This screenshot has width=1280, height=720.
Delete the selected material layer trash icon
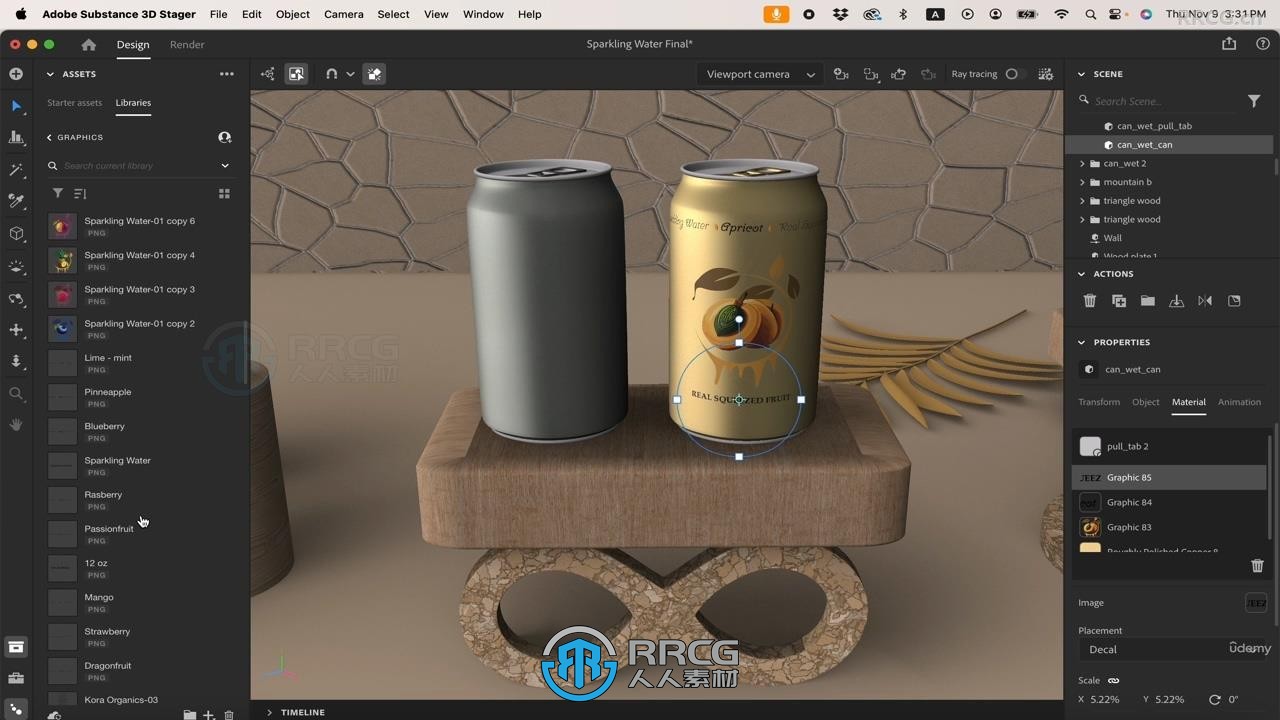(1258, 566)
